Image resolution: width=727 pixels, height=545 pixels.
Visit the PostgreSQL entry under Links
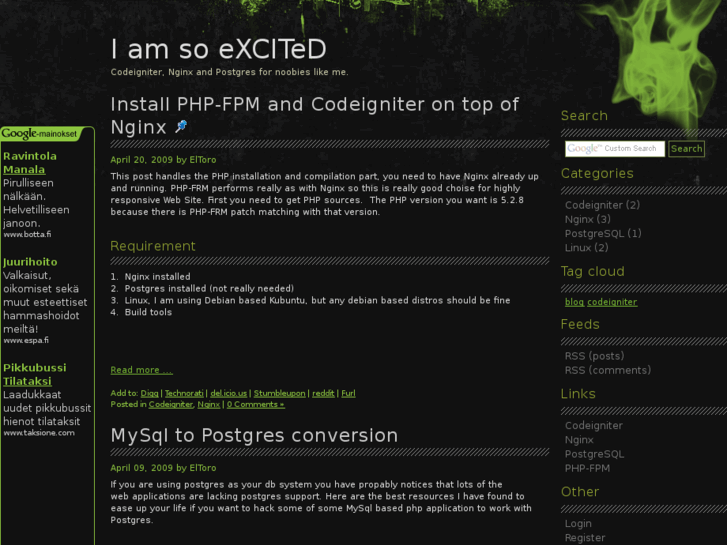(594, 454)
